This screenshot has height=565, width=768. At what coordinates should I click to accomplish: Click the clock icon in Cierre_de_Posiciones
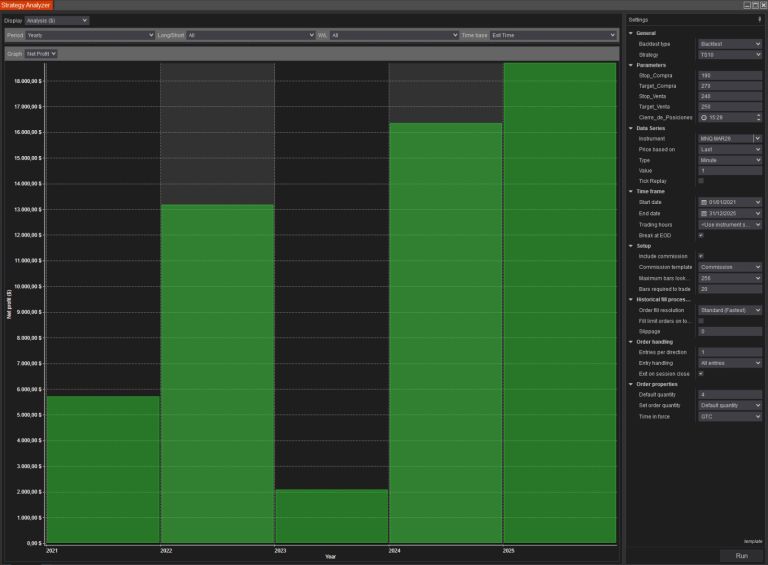(704, 117)
